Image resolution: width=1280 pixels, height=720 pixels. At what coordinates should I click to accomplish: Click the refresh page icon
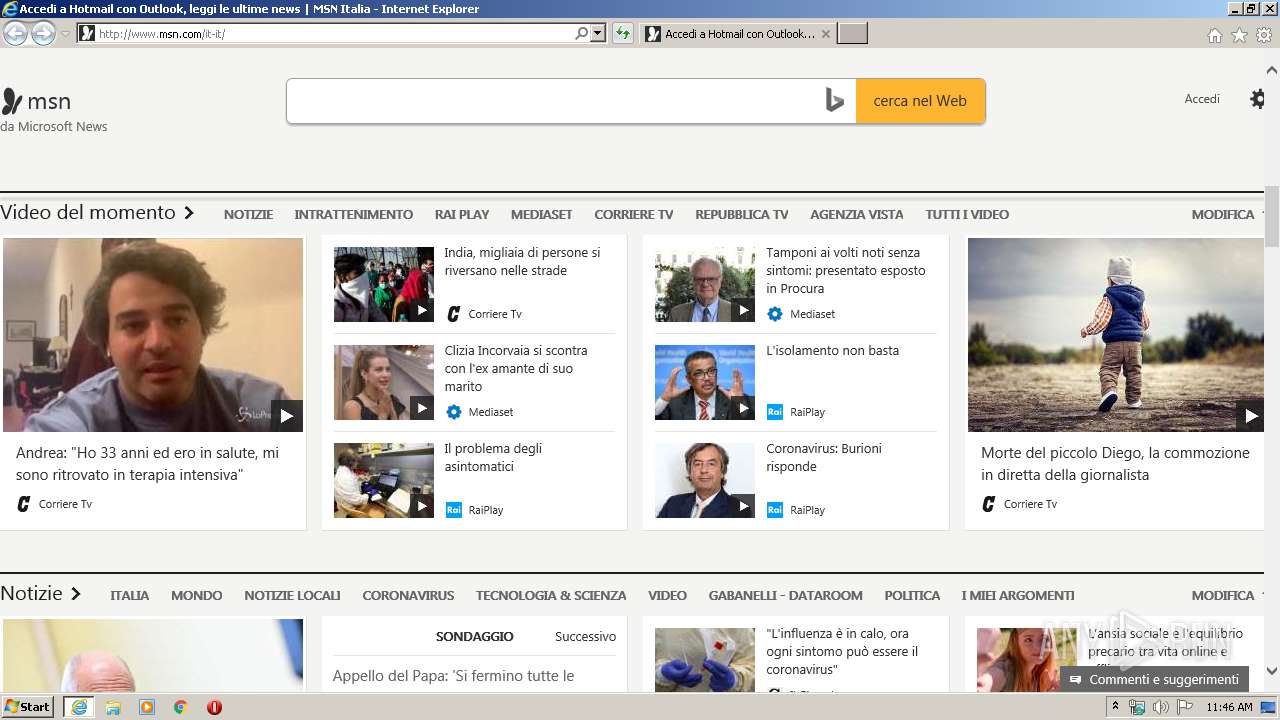pos(623,34)
